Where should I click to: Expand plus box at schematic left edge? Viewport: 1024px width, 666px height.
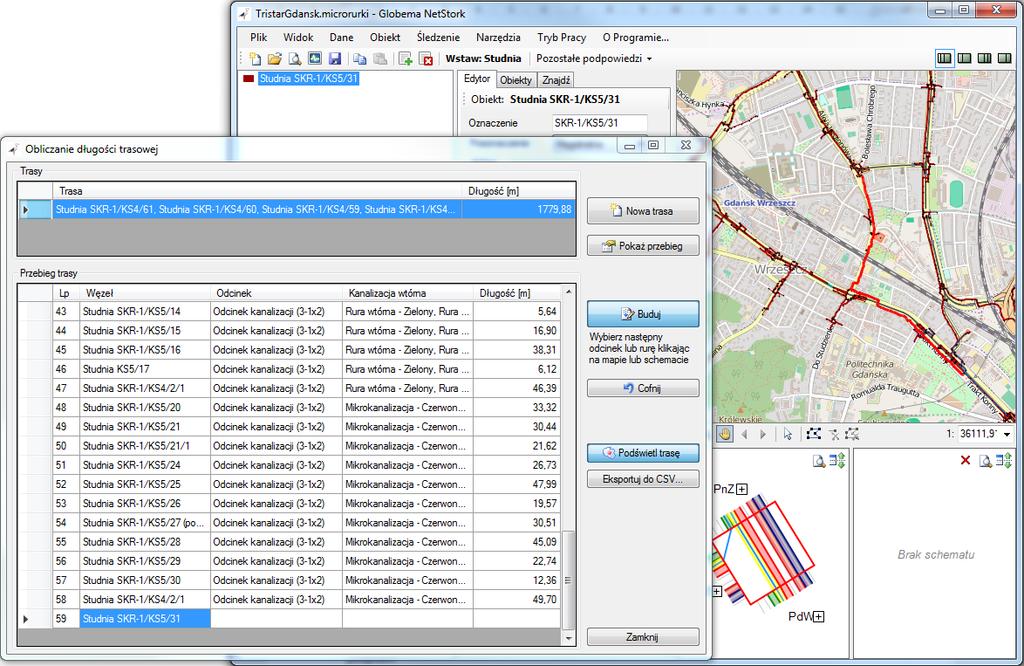pos(717,592)
